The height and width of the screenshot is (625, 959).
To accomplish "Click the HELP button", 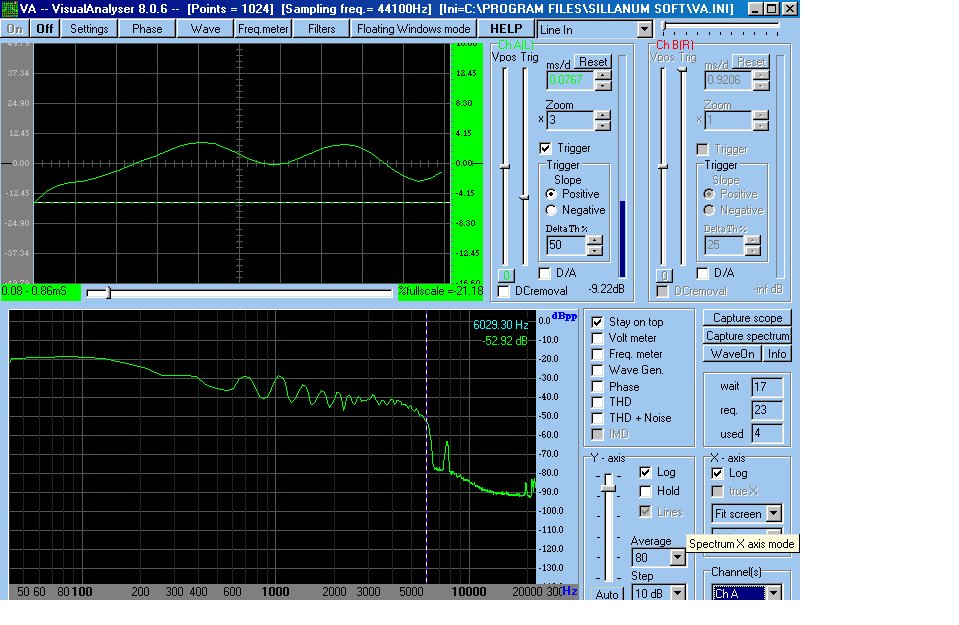I will click(507, 29).
